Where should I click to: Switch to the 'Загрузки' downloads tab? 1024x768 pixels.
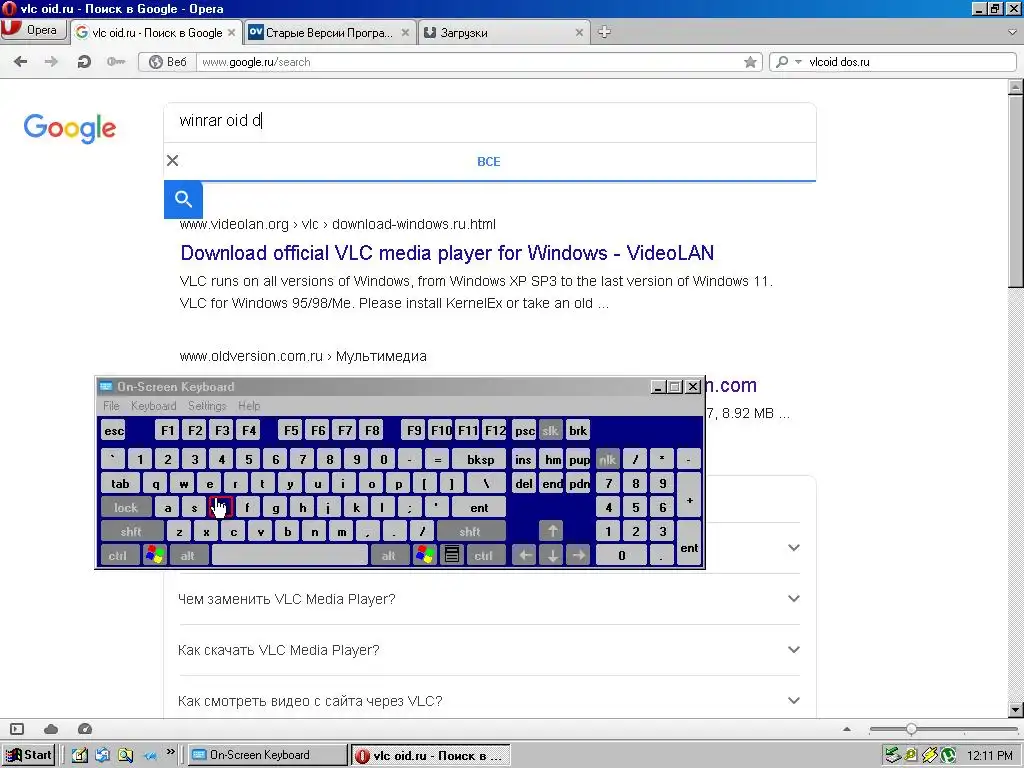504,33
